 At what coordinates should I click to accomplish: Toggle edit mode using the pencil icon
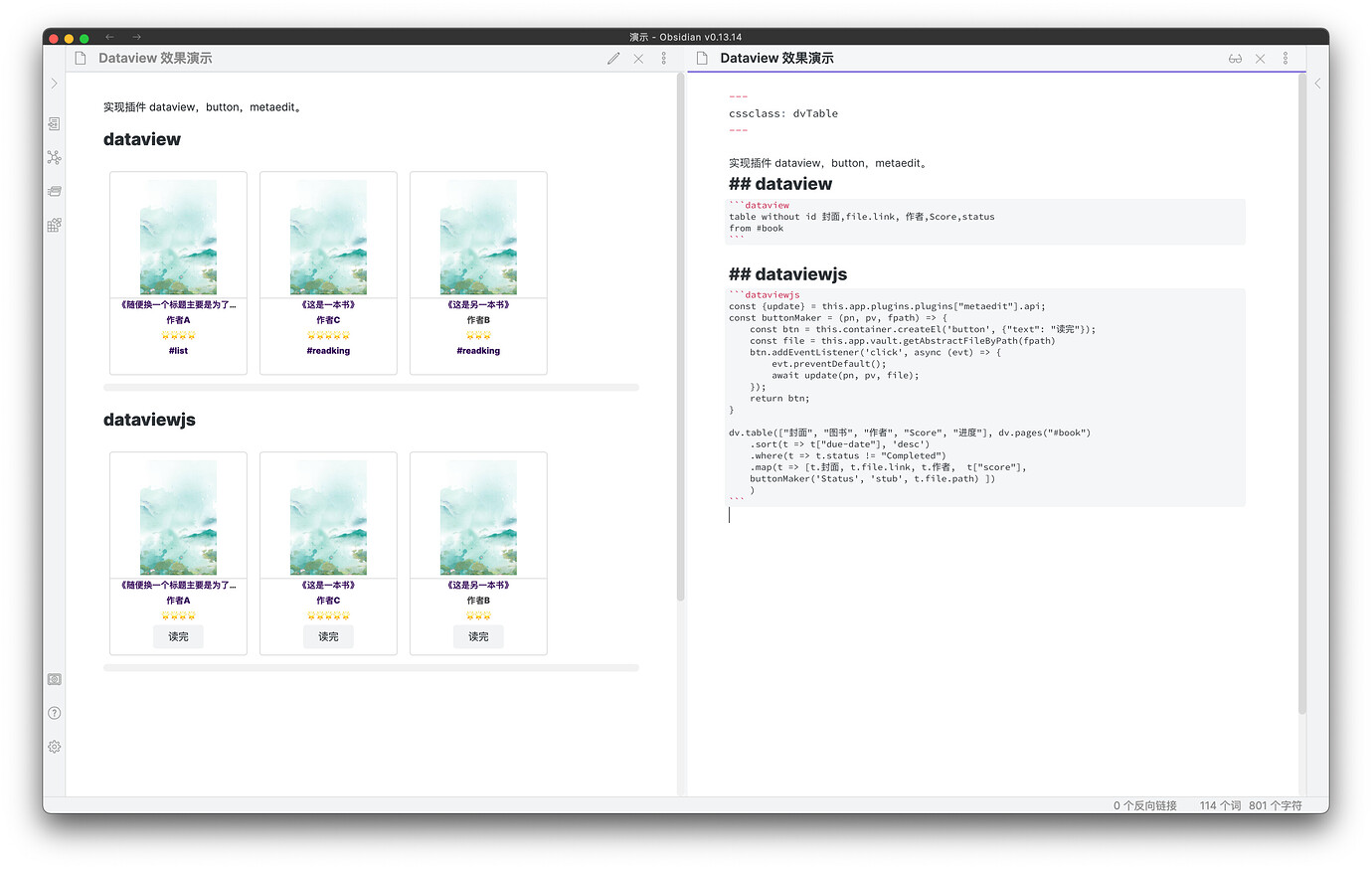click(613, 59)
